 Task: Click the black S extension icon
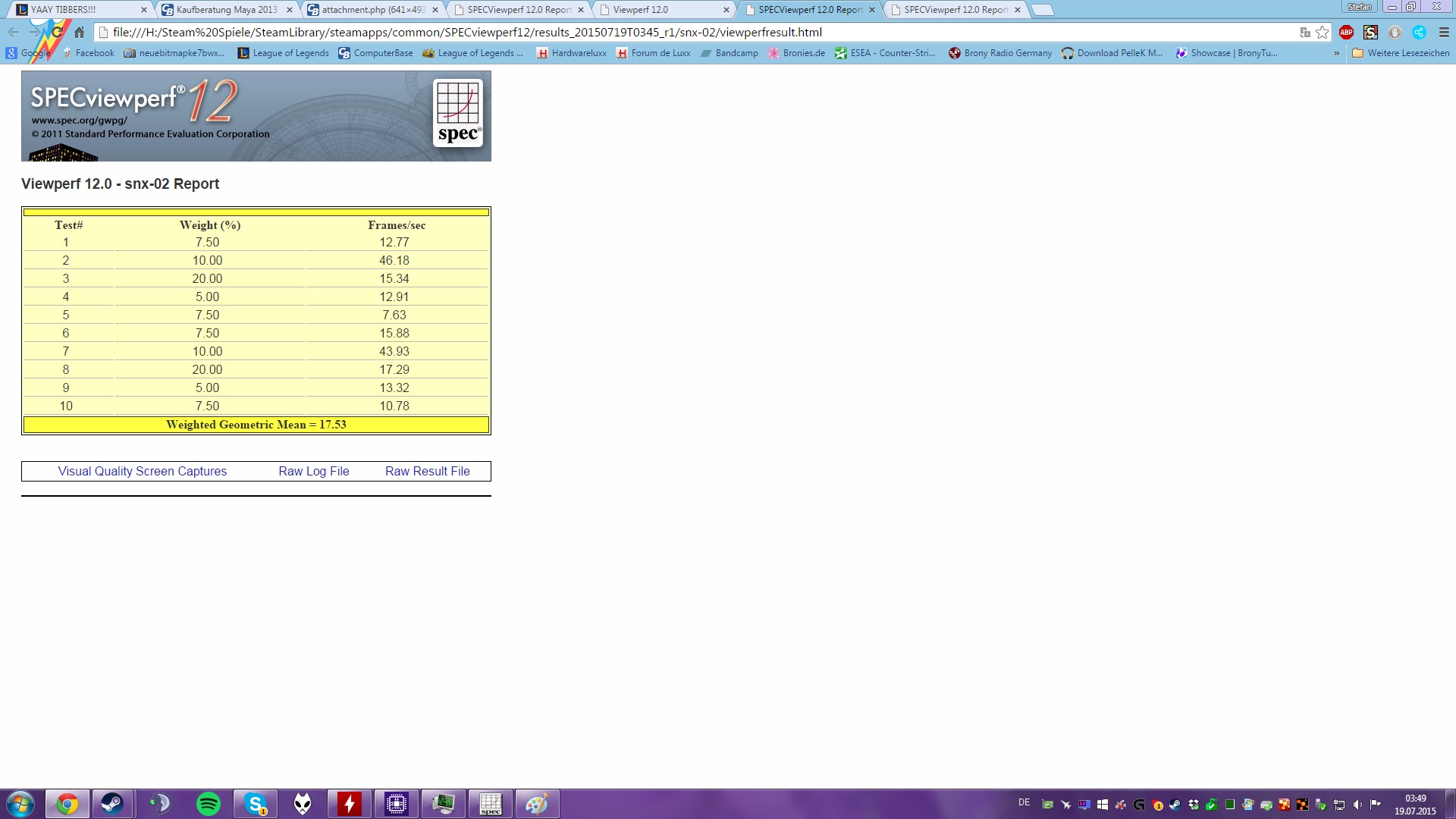pos(1371,33)
